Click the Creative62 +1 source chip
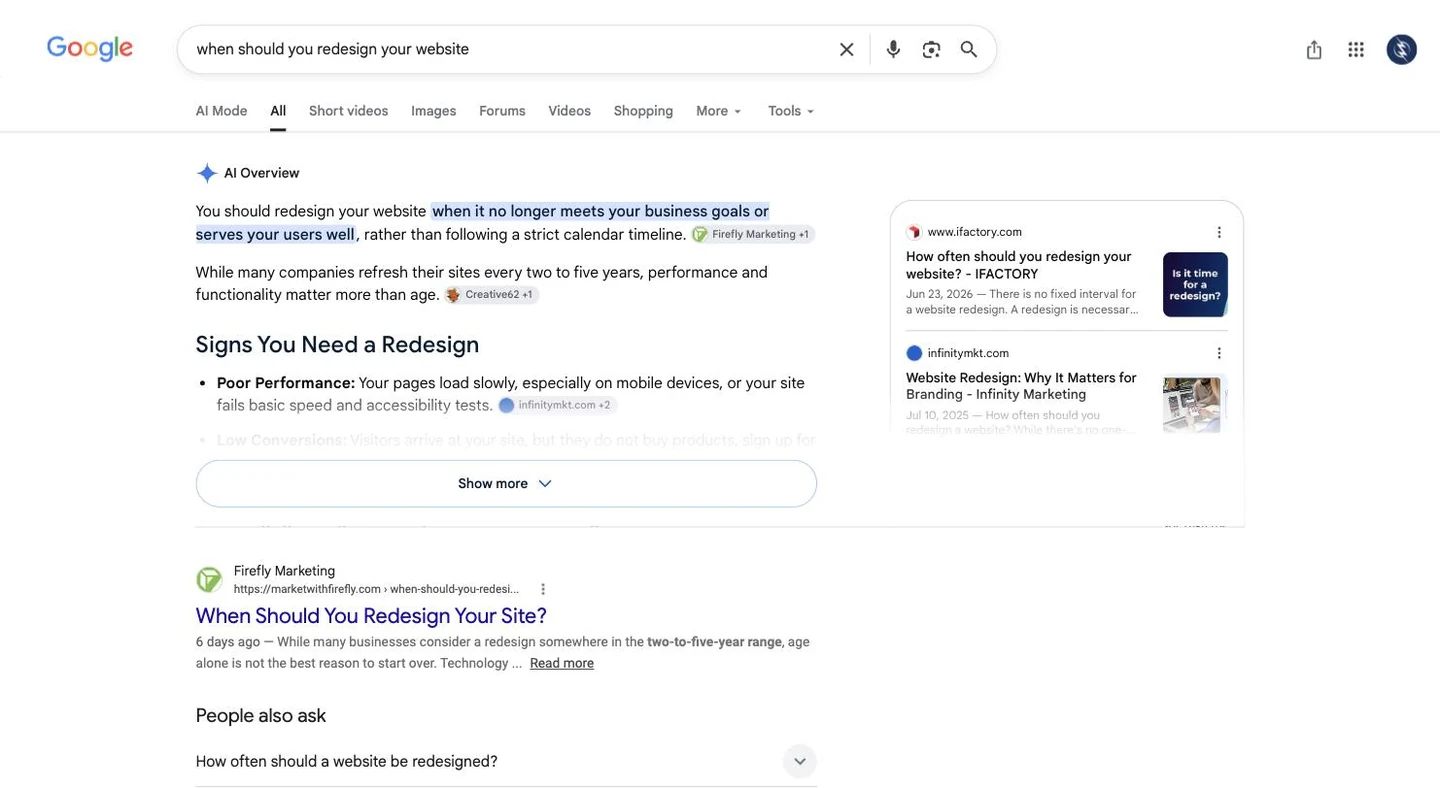Viewport: 1440px width, 788px height. click(x=491, y=295)
